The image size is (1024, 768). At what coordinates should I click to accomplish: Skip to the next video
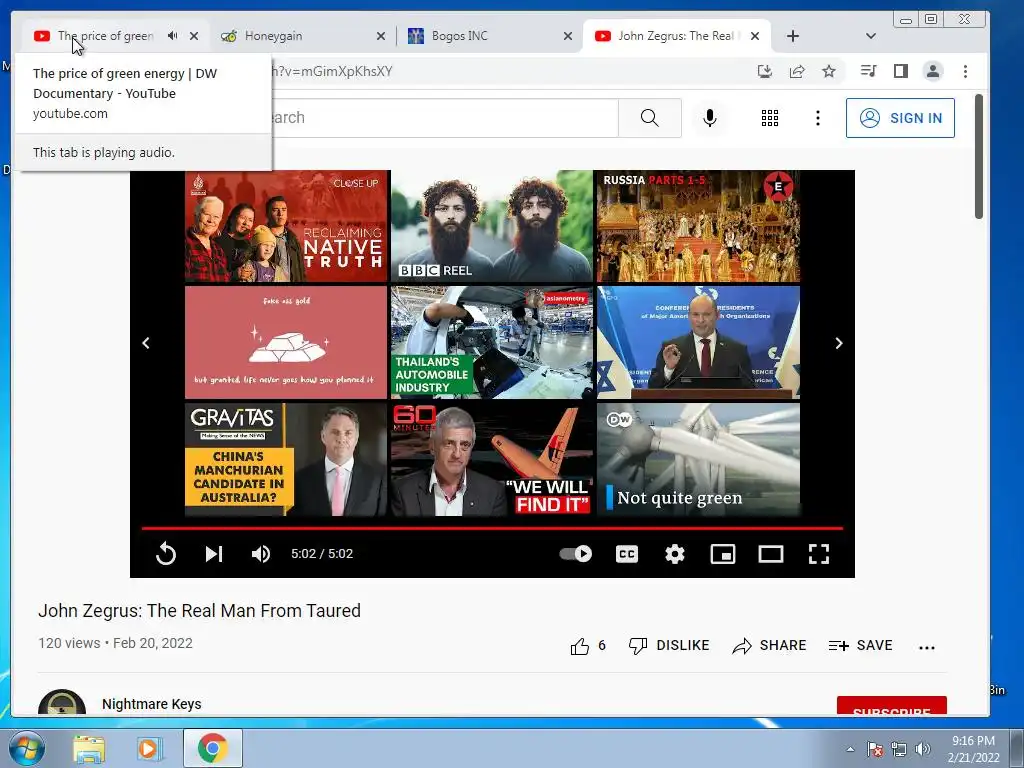[x=214, y=554]
